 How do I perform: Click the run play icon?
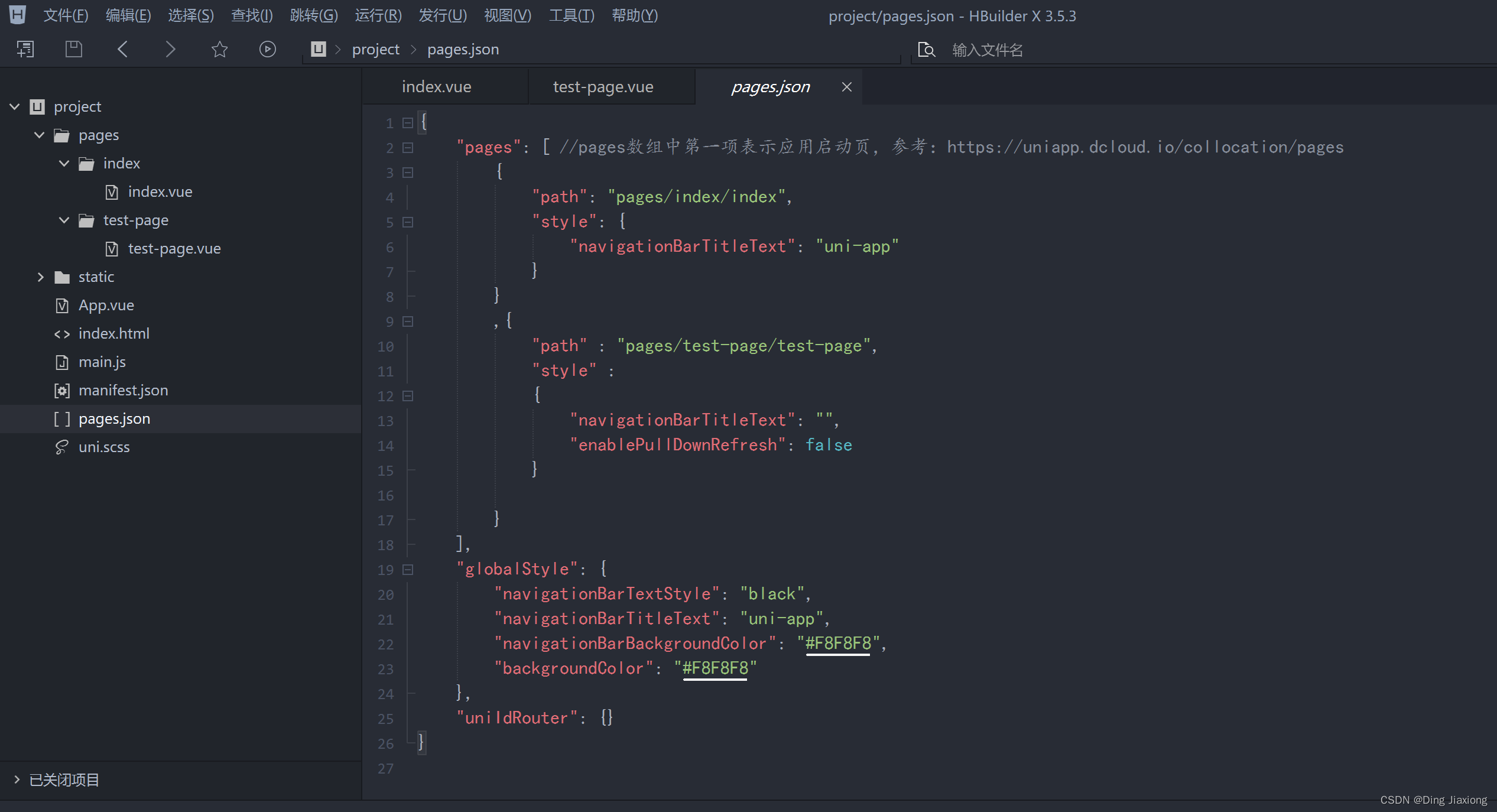(x=268, y=49)
